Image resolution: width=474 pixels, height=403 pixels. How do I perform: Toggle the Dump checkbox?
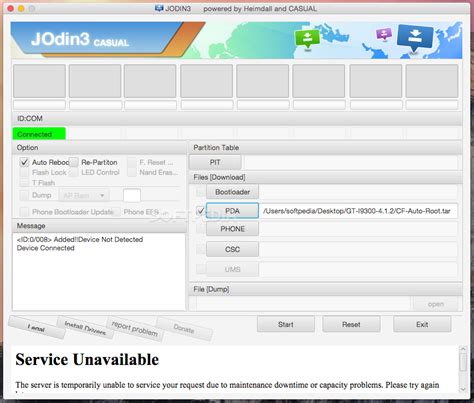pyautogui.click(x=24, y=195)
